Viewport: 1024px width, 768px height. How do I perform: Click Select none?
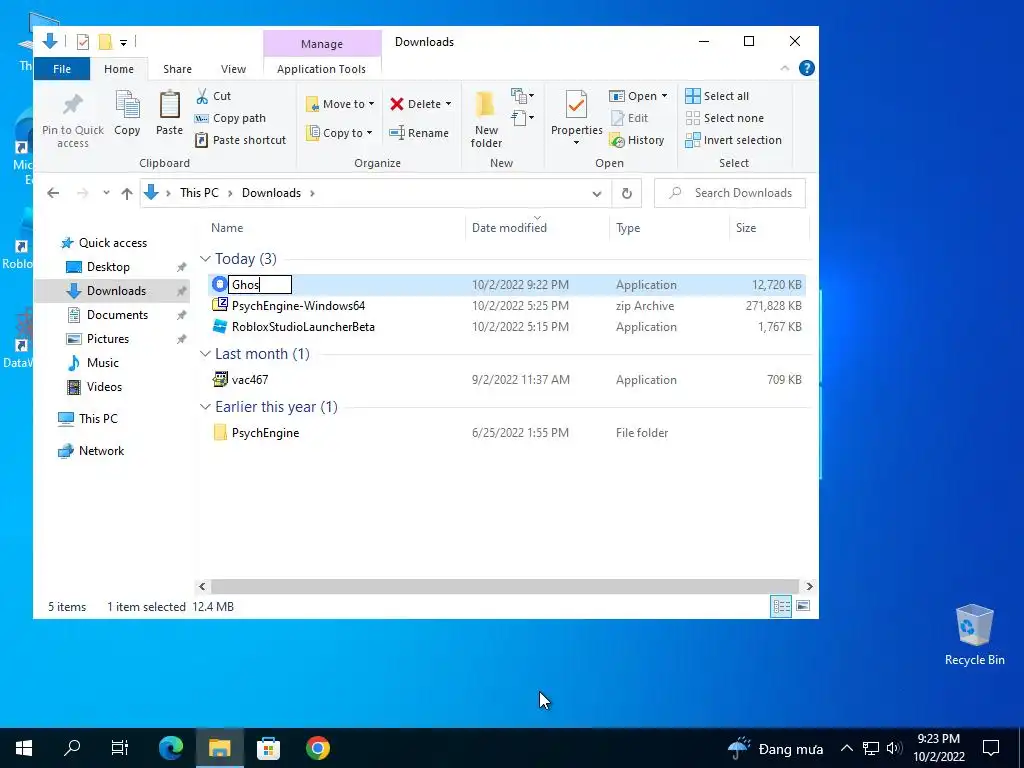click(724, 118)
